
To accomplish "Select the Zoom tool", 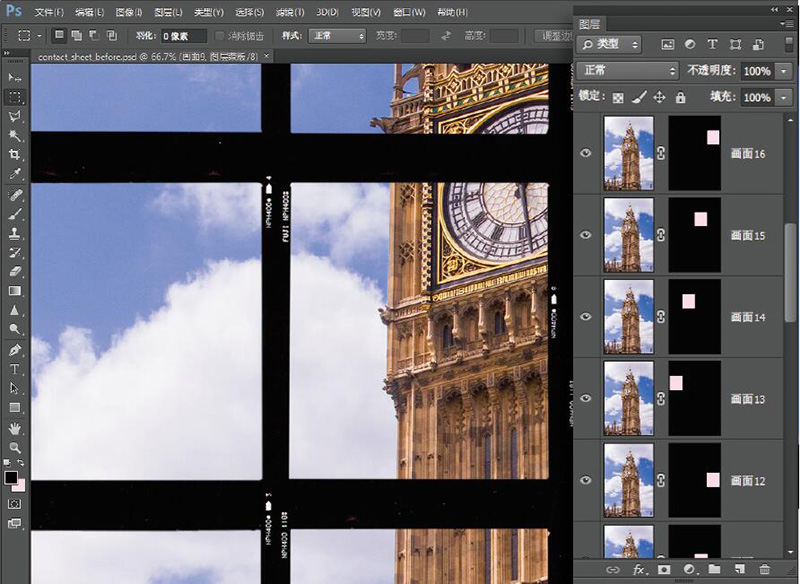I will pos(15,448).
